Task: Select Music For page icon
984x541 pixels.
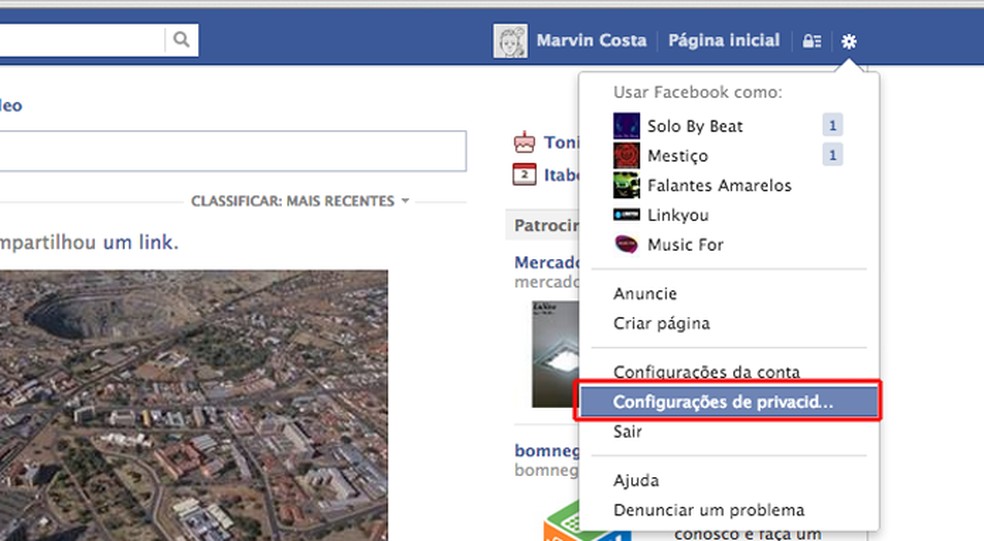Action: [x=626, y=244]
